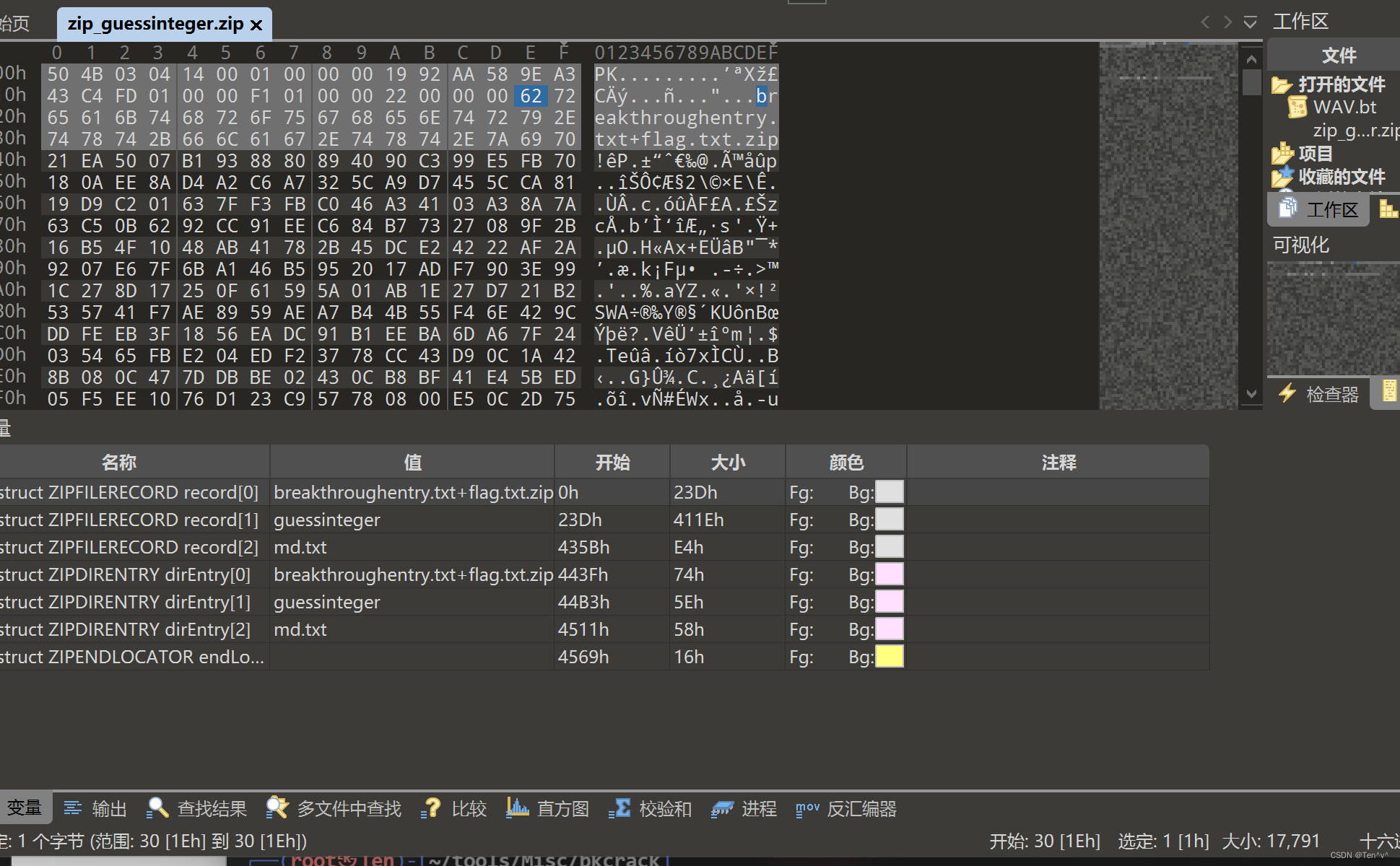
Task: Click the Disassembler mov icon
Action: click(807, 808)
